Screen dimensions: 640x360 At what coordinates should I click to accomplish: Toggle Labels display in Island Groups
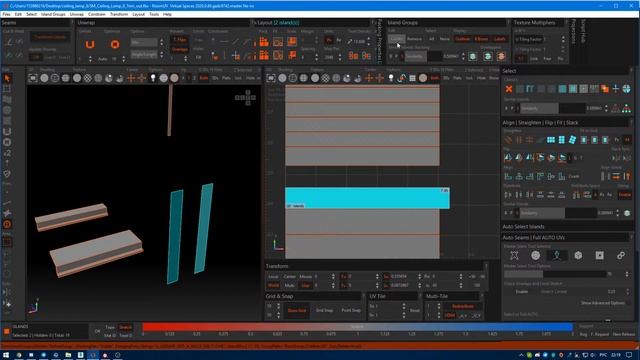(500, 39)
